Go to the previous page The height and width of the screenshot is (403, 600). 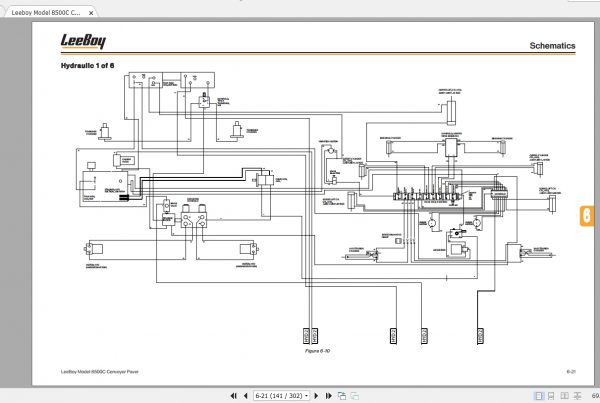point(245,396)
